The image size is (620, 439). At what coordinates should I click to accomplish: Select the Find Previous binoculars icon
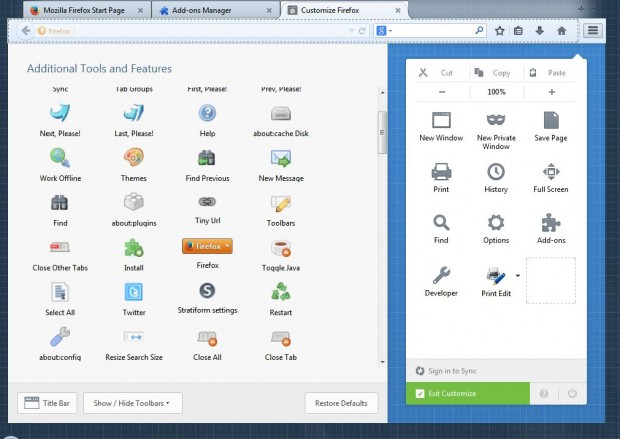207,158
